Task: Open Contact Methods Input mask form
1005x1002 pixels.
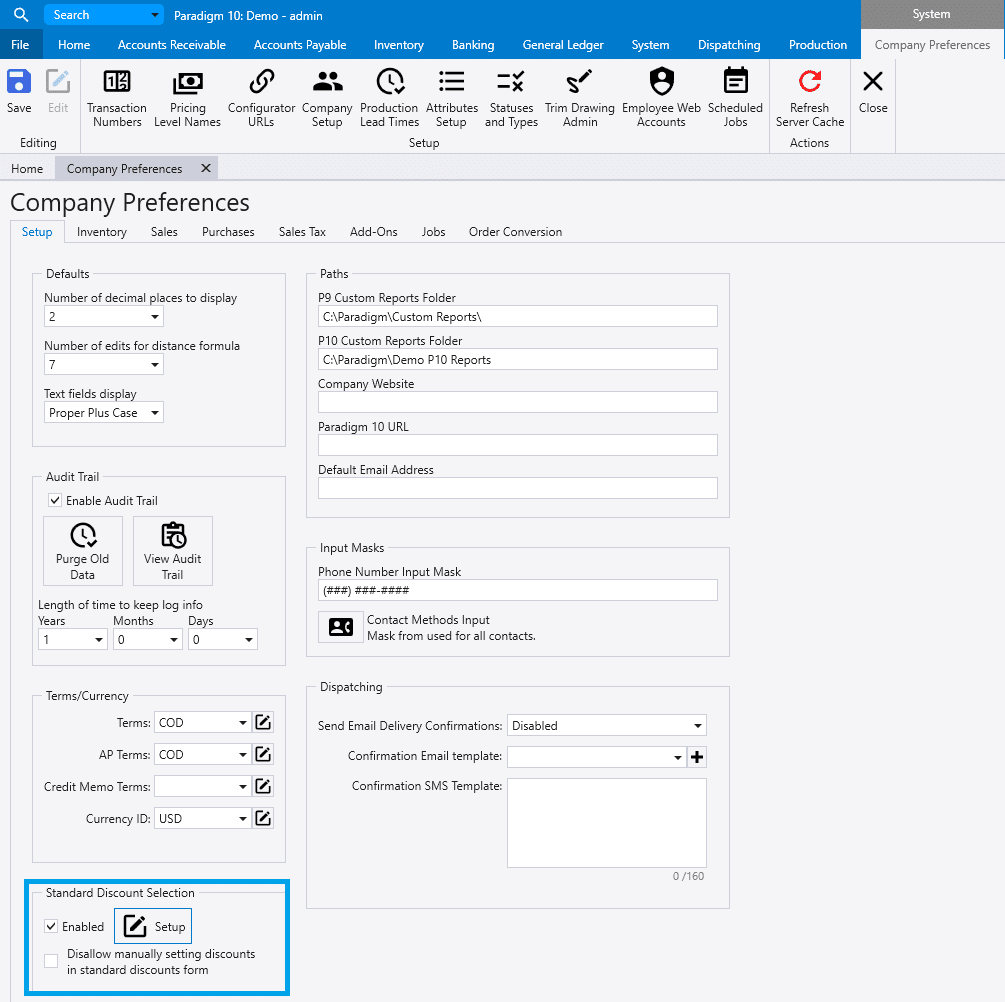Action: 341,627
